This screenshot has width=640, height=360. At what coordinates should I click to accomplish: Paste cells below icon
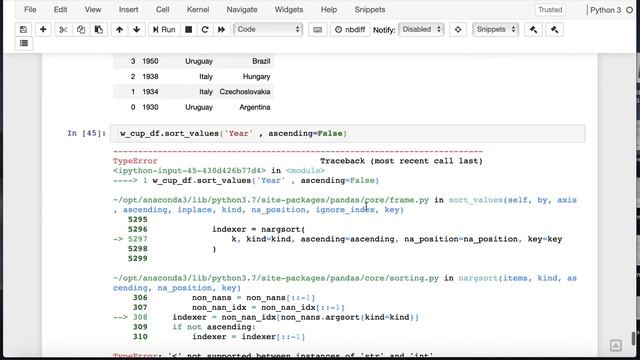[98, 29]
